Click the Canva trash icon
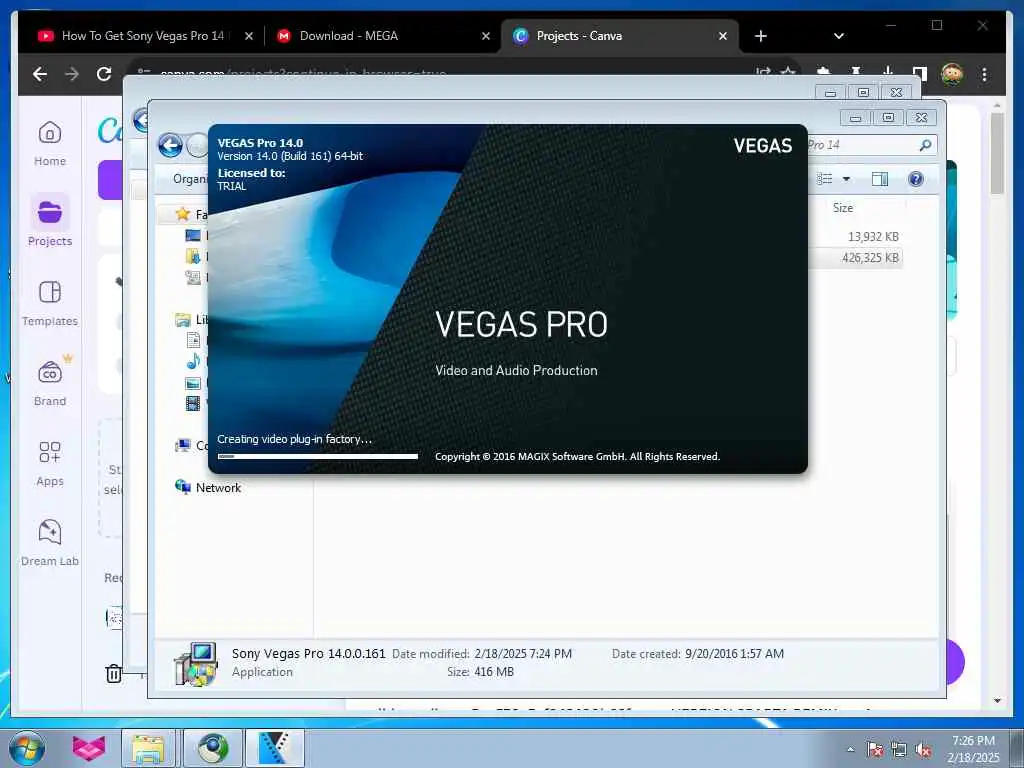This screenshot has width=1024, height=768. tap(114, 673)
